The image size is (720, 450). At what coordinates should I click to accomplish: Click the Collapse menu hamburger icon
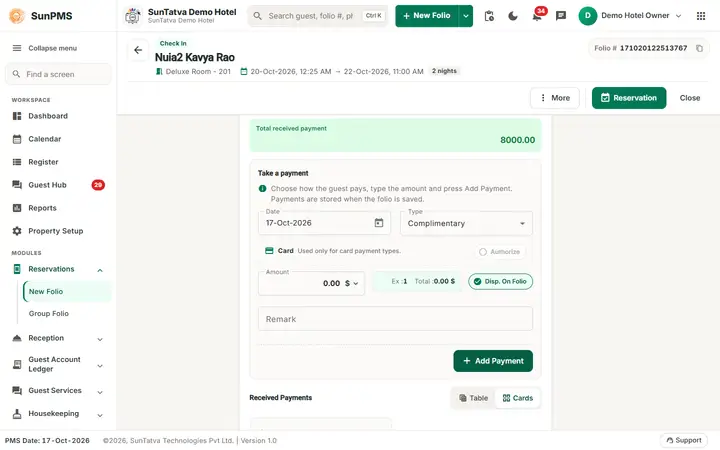click(x=17, y=48)
